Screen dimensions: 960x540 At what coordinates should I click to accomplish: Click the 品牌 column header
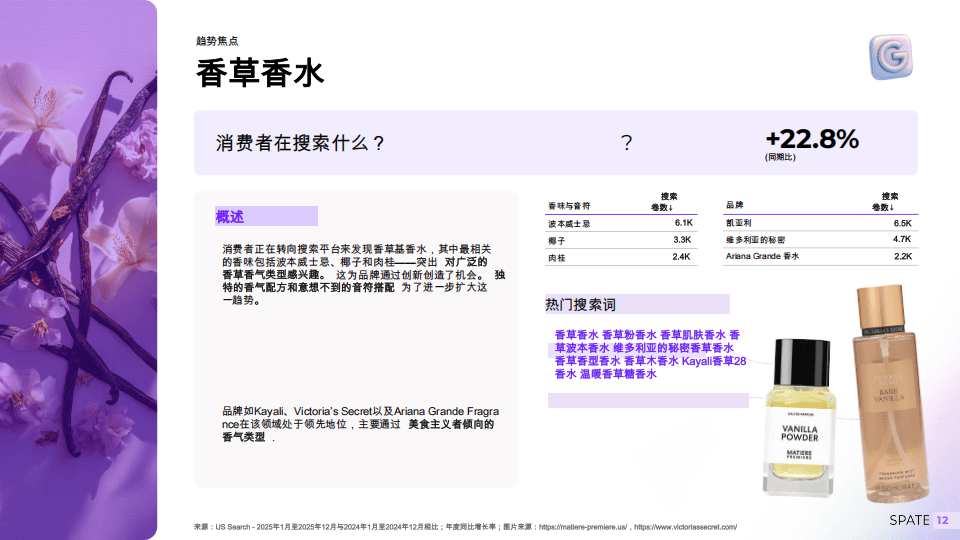tap(734, 205)
